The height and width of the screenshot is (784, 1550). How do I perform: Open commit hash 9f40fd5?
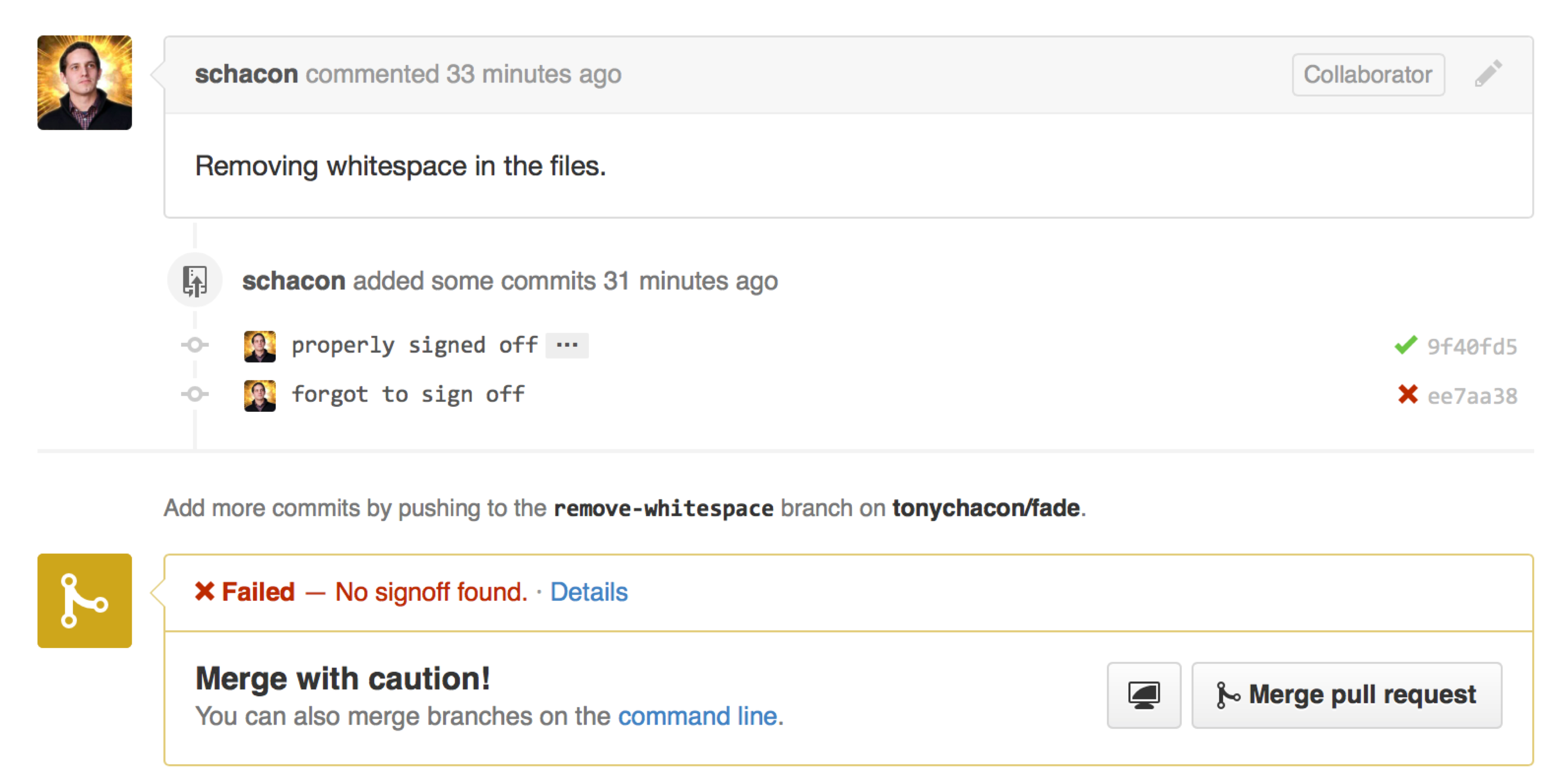pyautogui.click(x=1472, y=347)
